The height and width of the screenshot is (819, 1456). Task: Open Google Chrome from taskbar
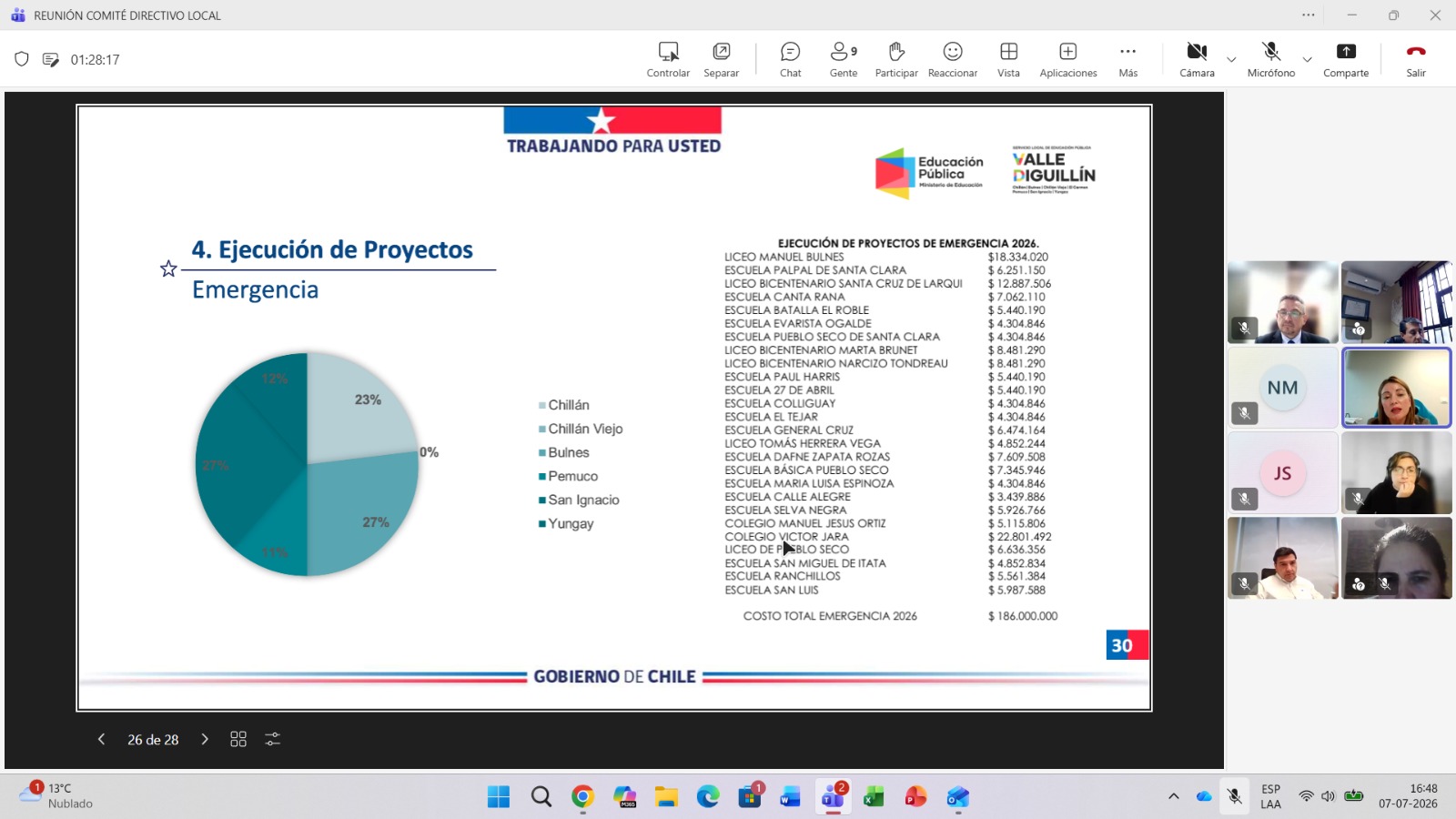coord(583,797)
